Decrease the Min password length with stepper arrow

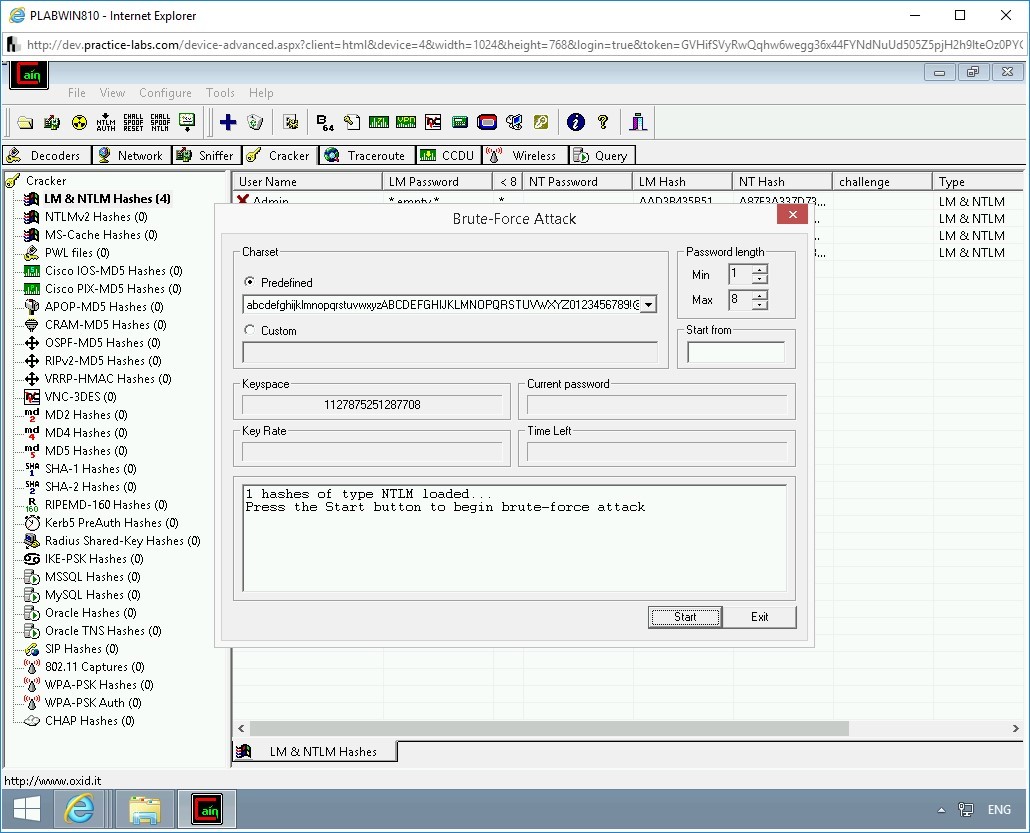[759, 279]
